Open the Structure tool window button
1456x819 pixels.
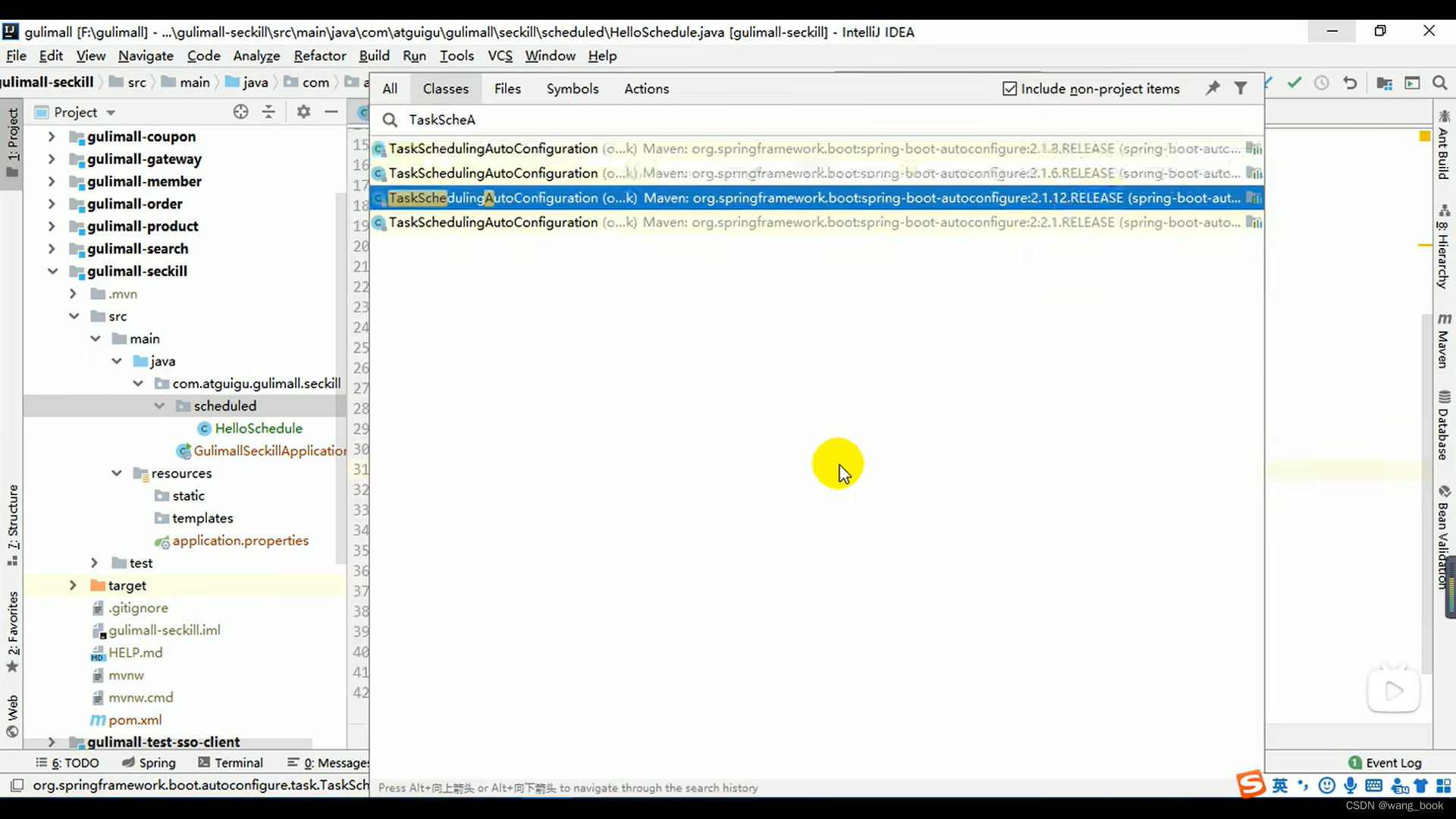tap(12, 525)
